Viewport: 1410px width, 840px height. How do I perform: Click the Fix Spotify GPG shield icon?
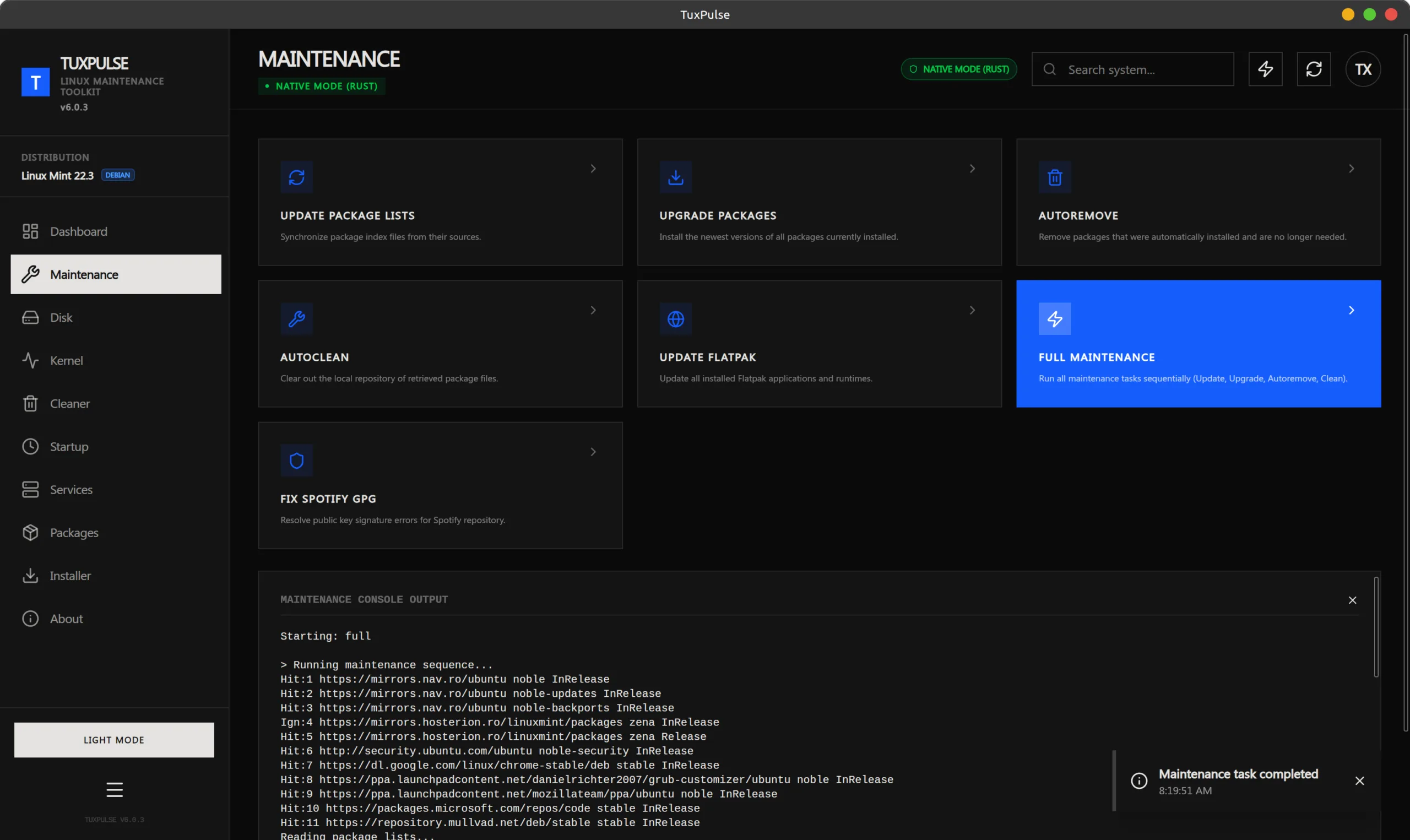[x=296, y=460]
